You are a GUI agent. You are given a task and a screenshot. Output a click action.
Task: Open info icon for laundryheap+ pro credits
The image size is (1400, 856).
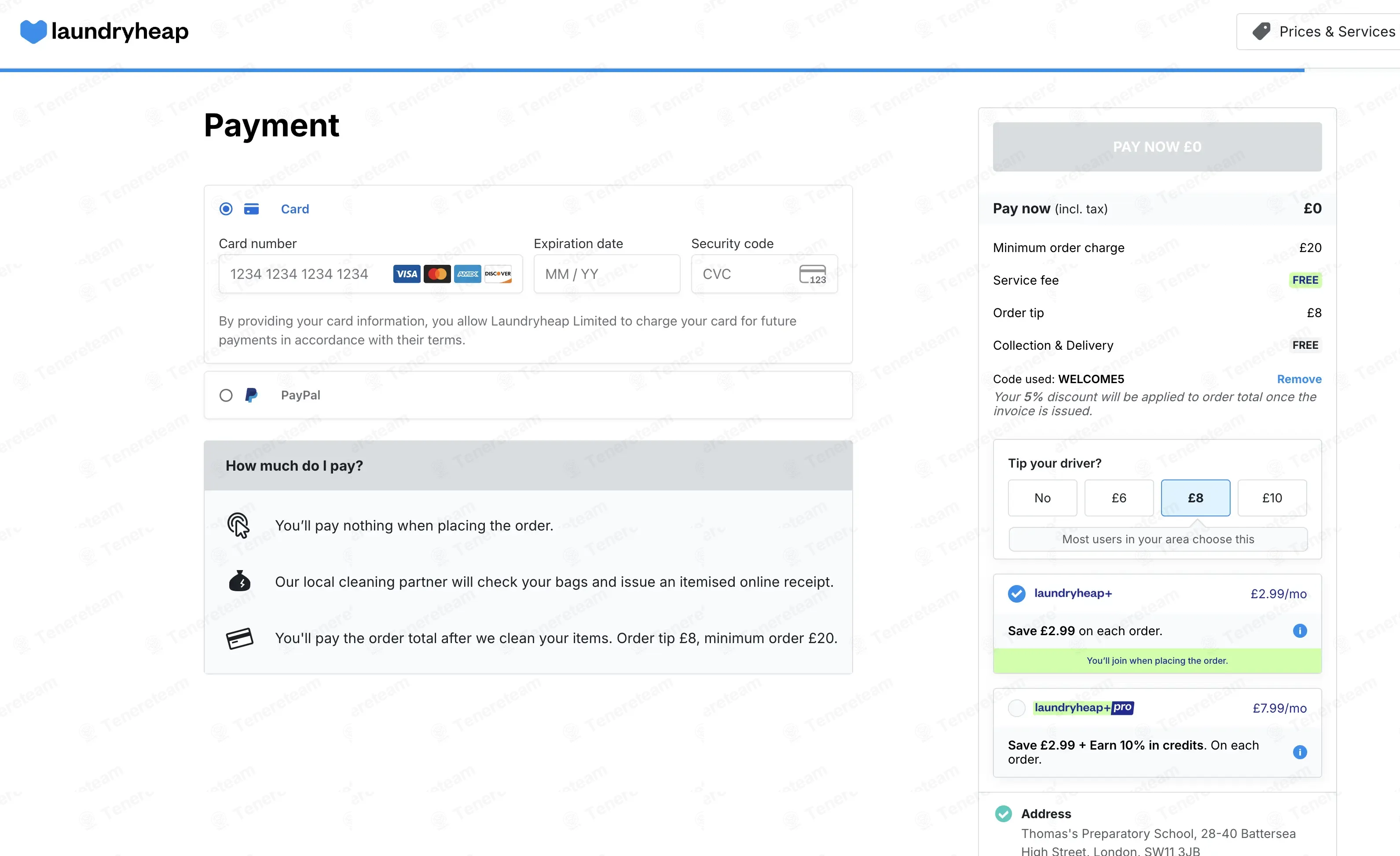(x=1299, y=752)
